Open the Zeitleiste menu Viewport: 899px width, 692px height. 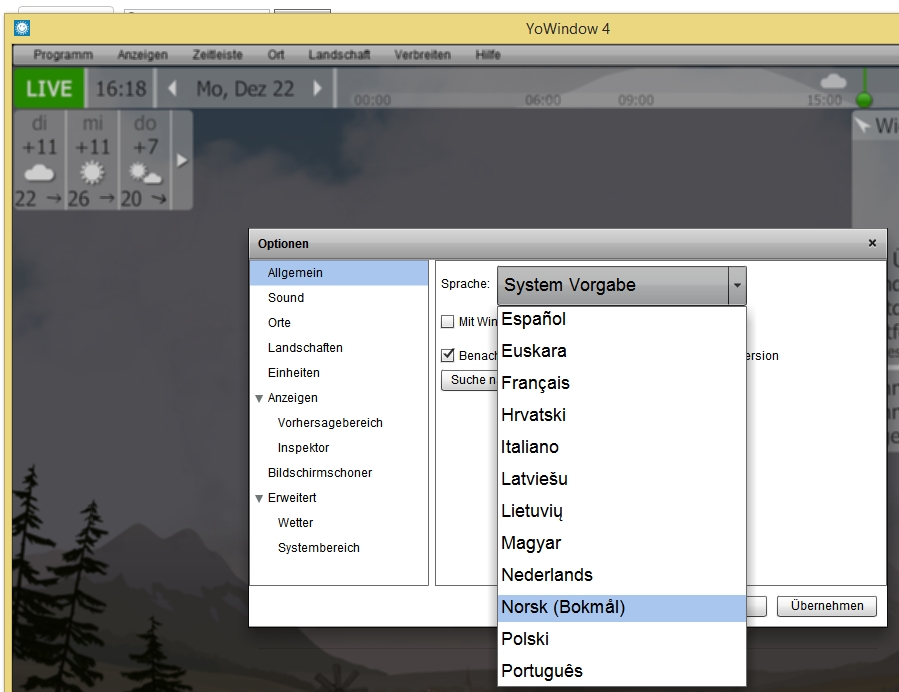coord(218,55)
